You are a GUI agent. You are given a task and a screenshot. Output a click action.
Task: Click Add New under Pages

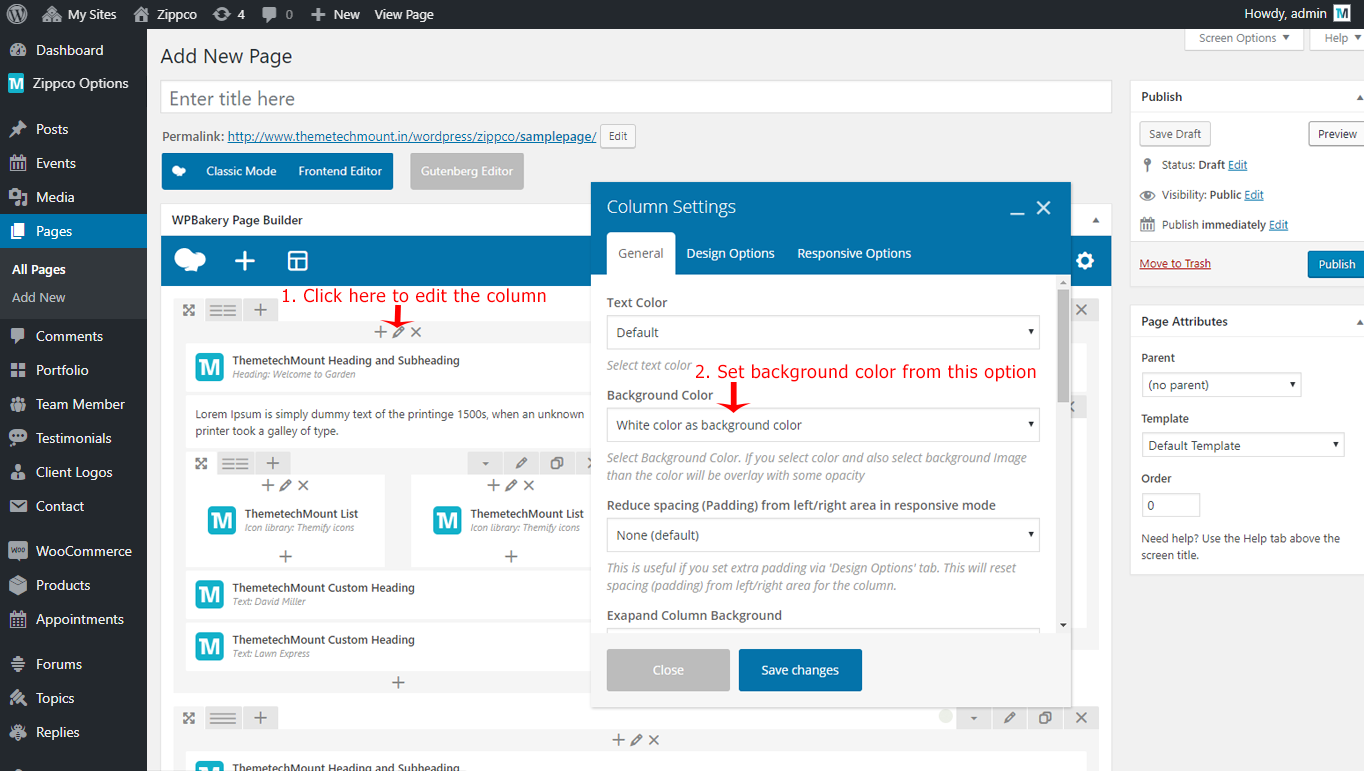point(39,297)
